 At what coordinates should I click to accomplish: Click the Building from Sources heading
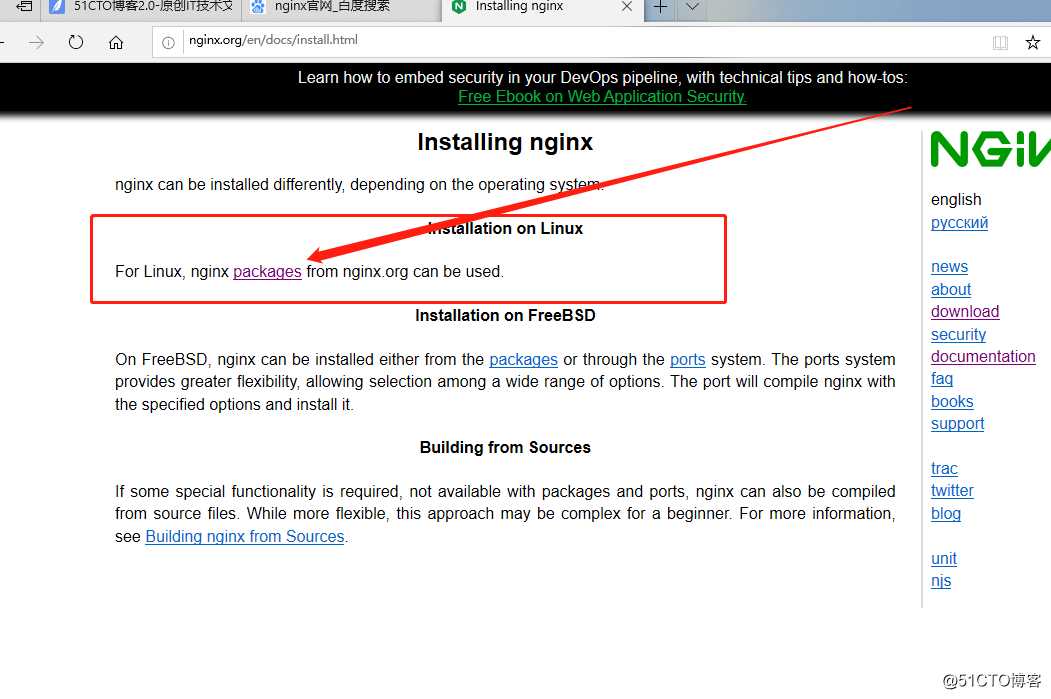pos(505,448)
